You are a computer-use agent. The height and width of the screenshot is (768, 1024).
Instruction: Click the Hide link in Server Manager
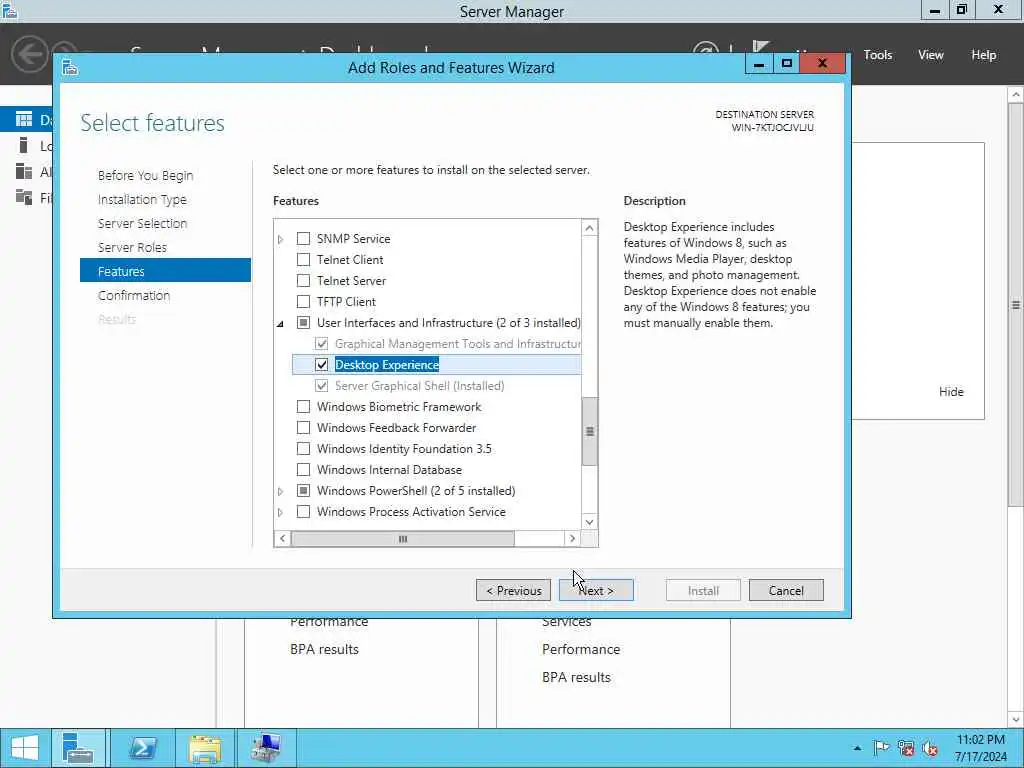click(951, 392)
